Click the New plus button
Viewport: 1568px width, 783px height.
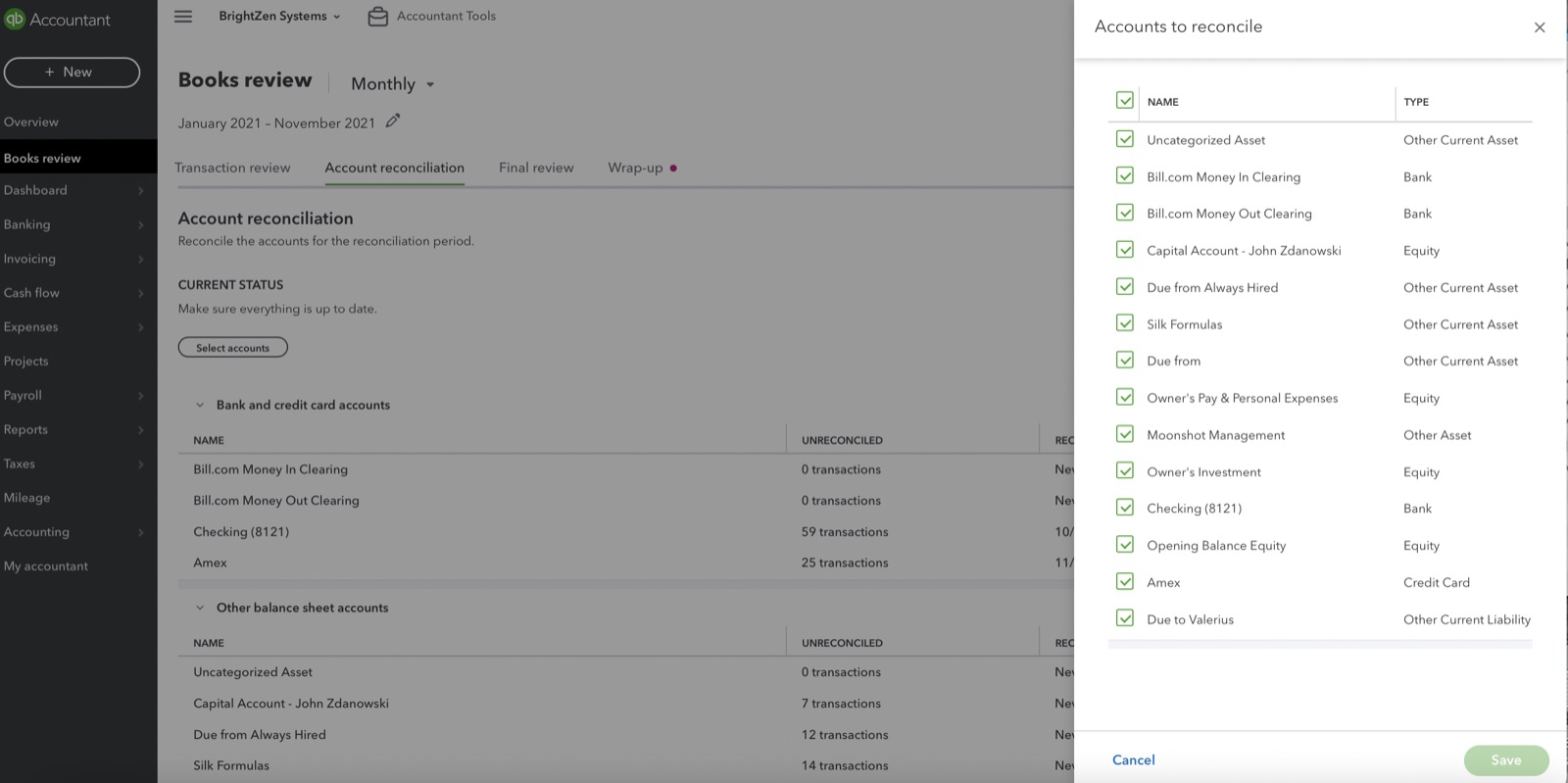[x=72, y=73]
